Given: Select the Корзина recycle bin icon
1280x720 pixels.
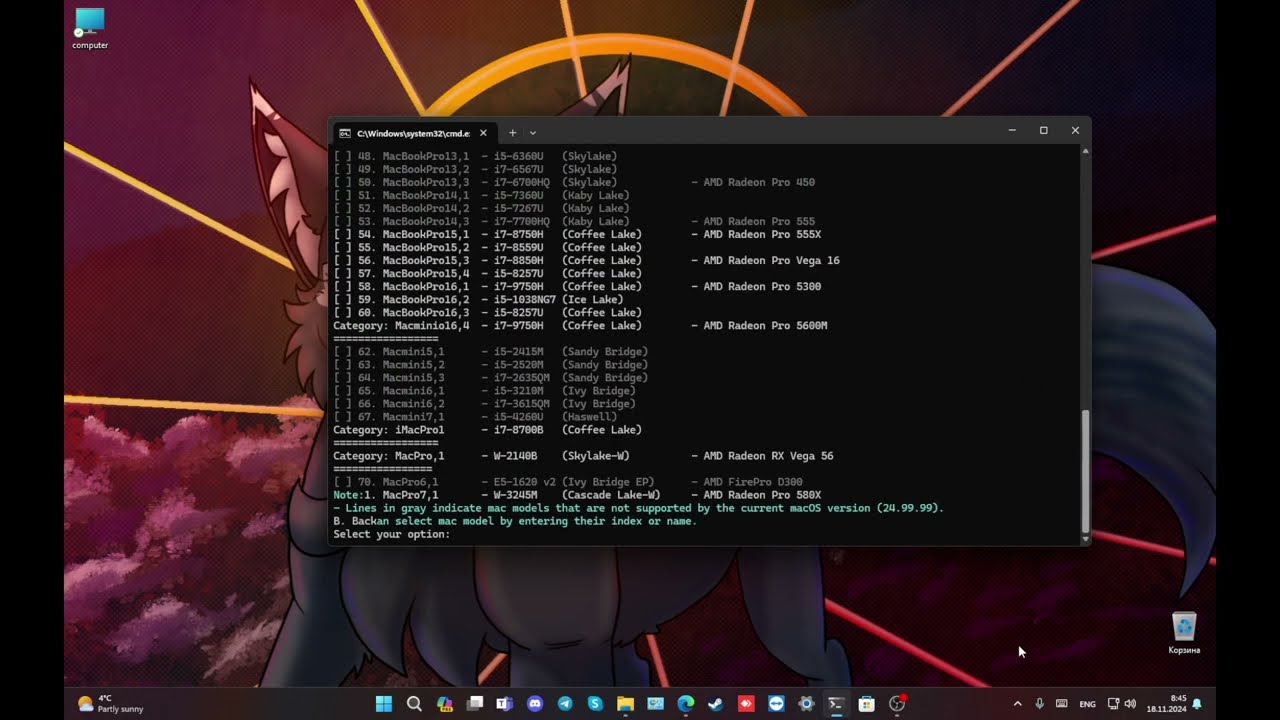Looking at the screenshot, I should click(1184, 633).
